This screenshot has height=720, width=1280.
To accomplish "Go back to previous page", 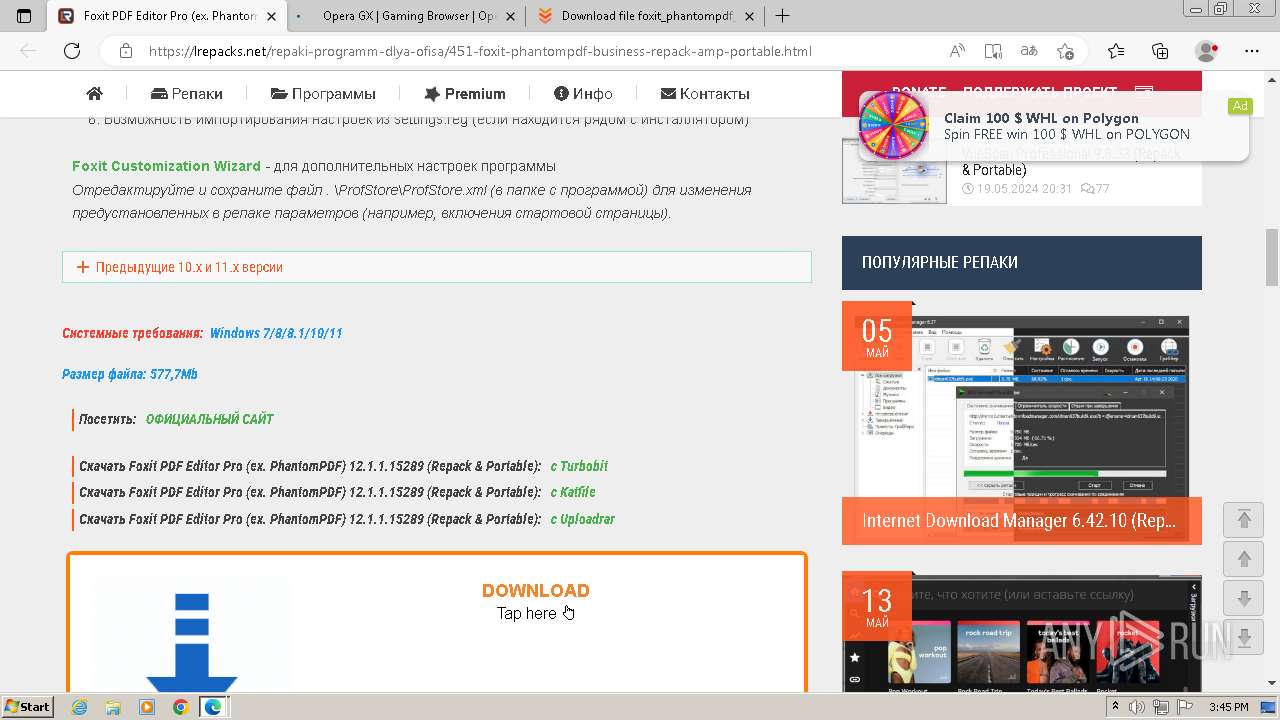I will click(x=28, y=51).
